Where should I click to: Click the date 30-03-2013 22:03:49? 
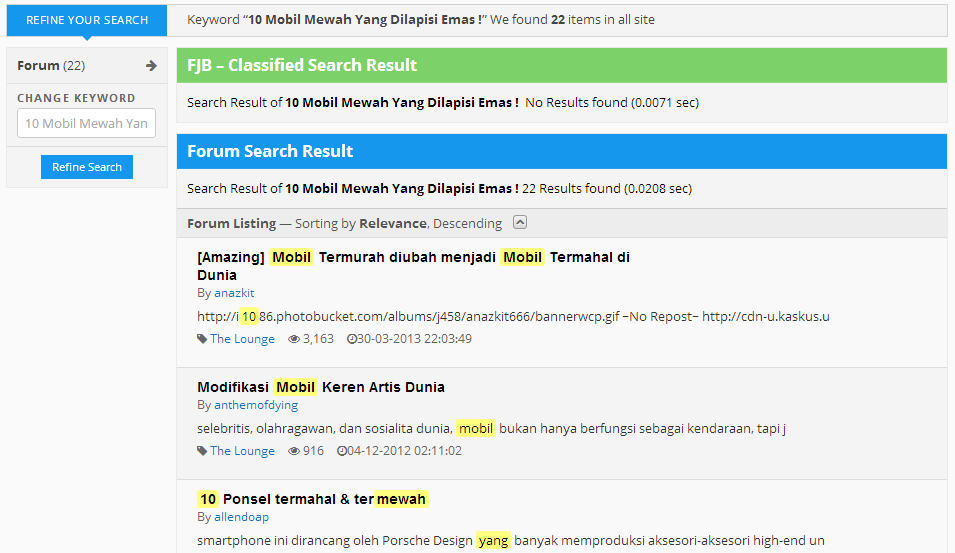[414, 339]
